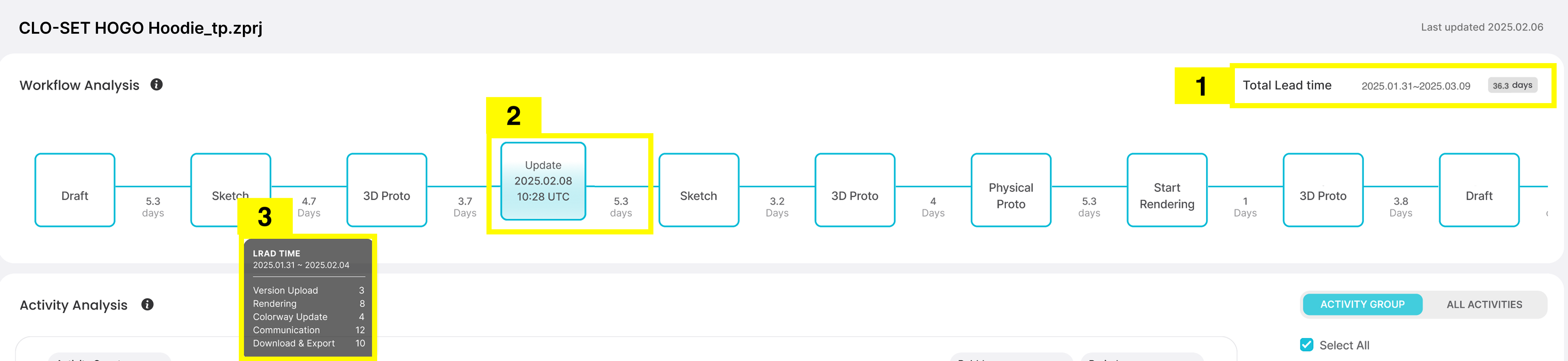Viewport: 1568px width, 361px height.
Task: Toggle the Select All checkbox
Action: 1306,344
